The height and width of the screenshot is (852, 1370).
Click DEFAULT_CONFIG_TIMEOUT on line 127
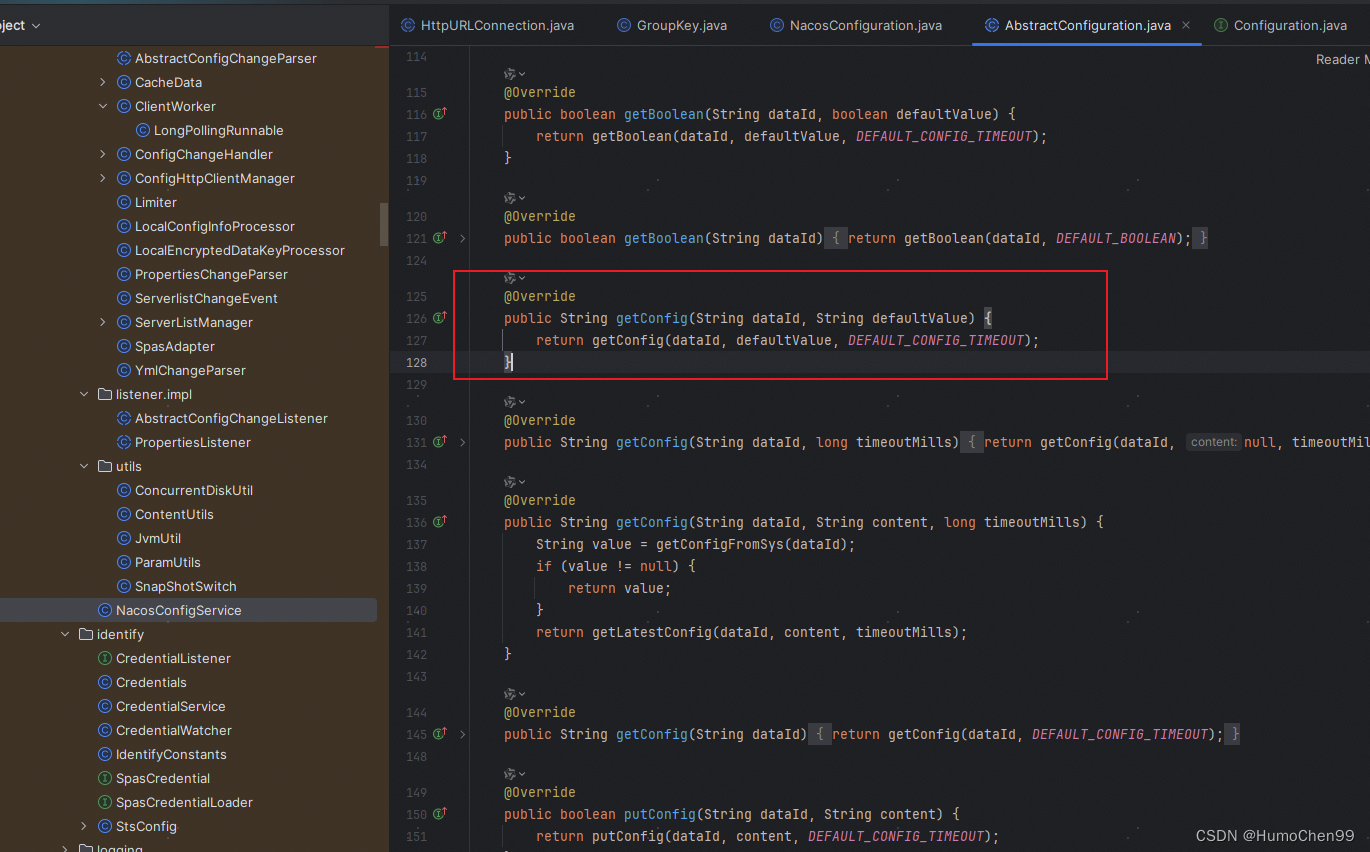point(936,340)
